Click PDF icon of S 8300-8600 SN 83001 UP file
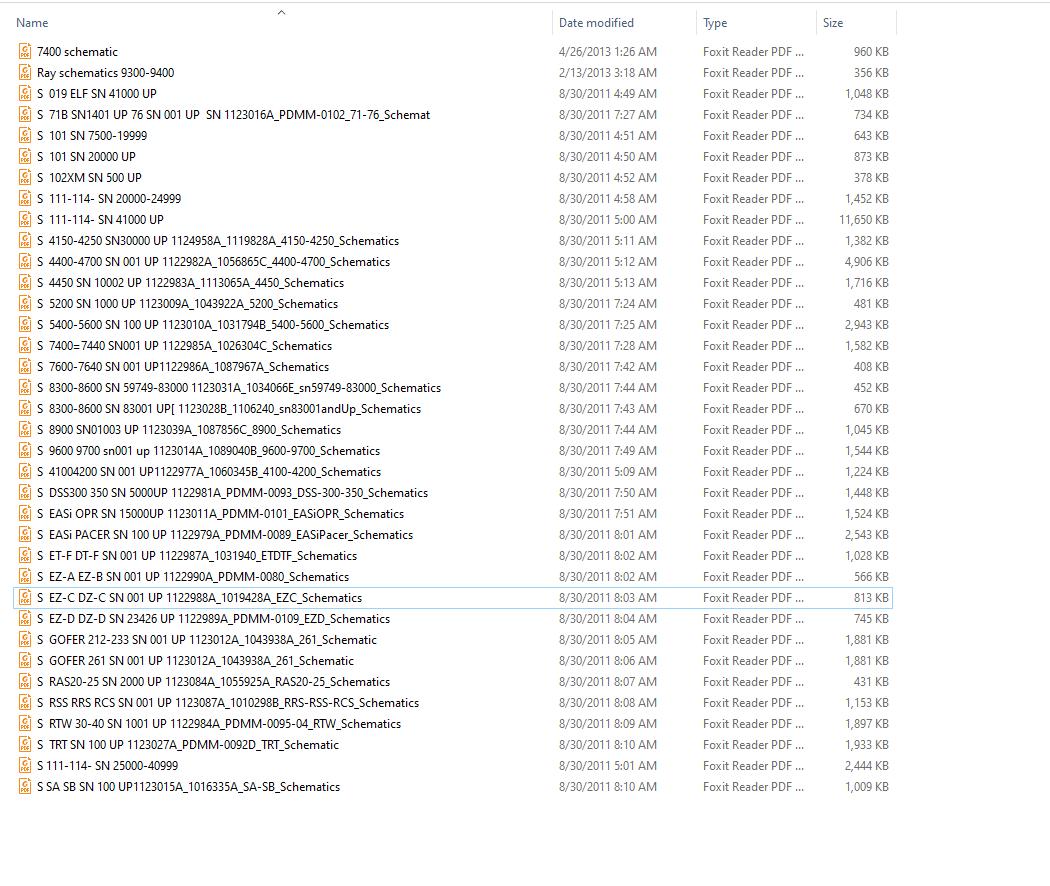 pyautogui.click(x=25, y=409)
